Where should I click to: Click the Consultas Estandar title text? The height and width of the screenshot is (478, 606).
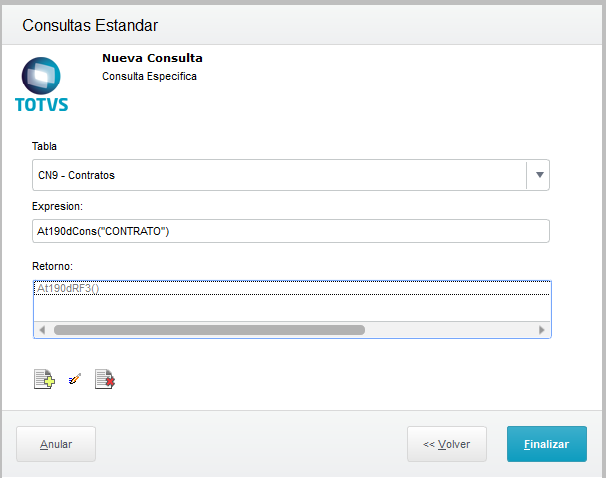(90, 26)
